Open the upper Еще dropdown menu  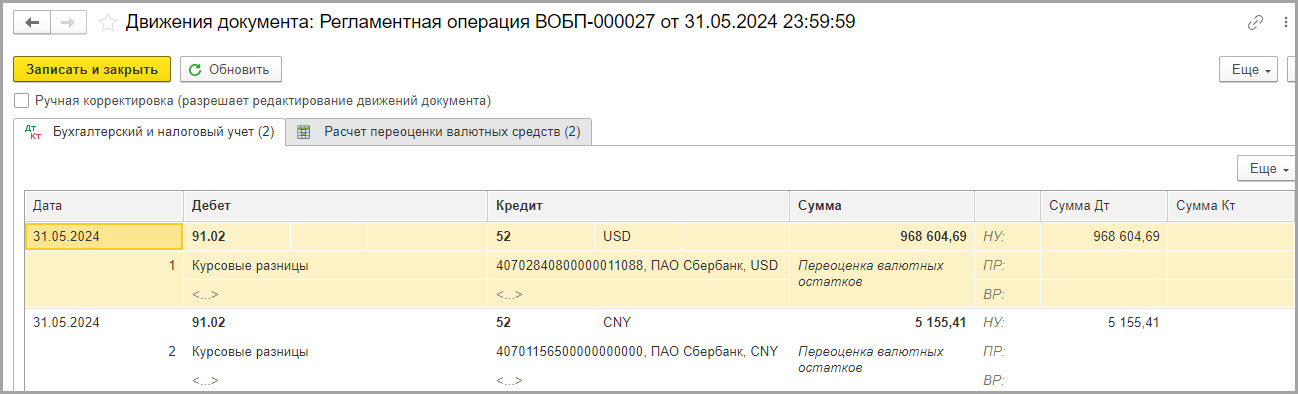coord(1248,69)
